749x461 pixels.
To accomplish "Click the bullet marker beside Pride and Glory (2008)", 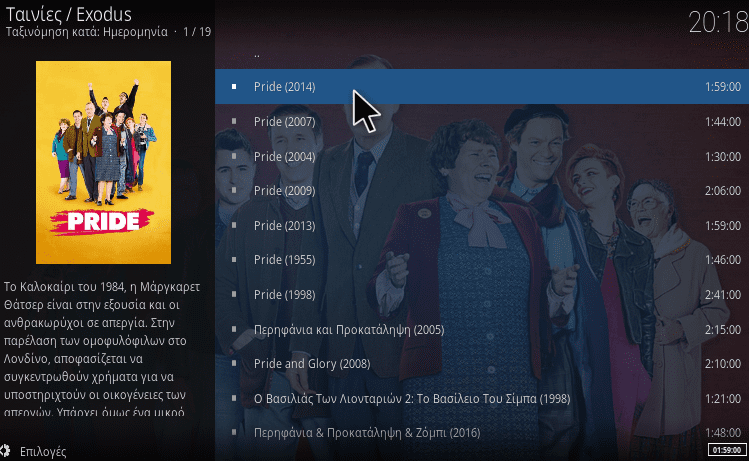I will (x=234, y=364).
